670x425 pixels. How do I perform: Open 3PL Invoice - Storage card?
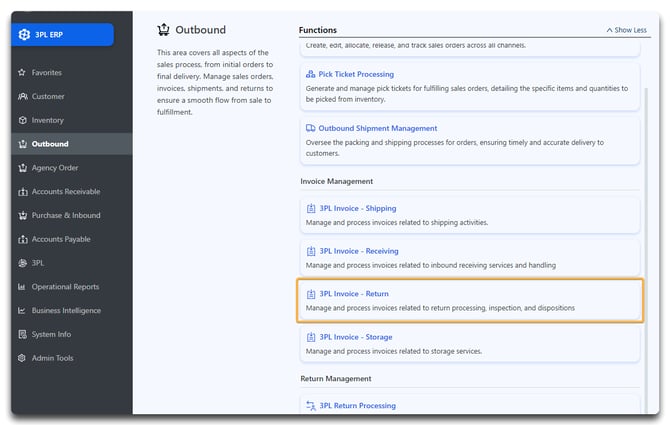click(x=355, y=337)
